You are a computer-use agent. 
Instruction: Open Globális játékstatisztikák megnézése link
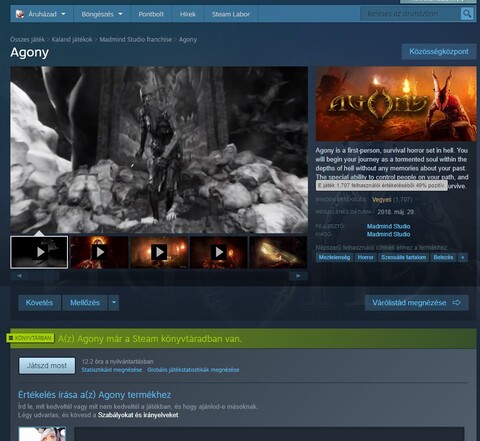(193, 370)
